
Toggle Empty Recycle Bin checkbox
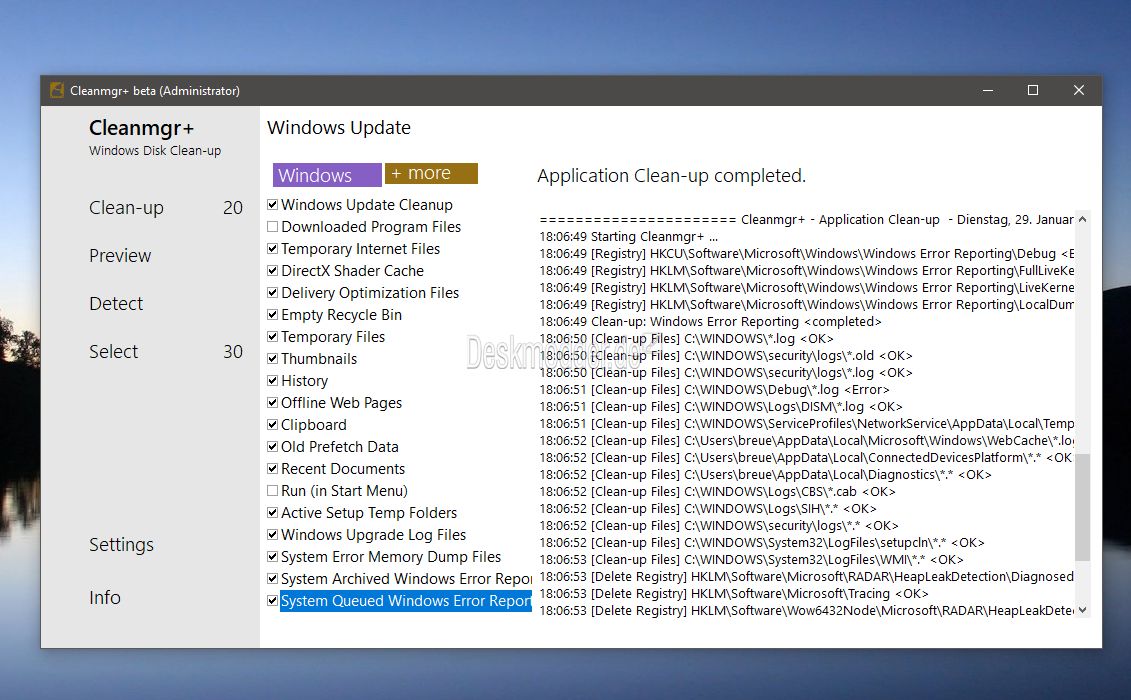pos(273,315)
